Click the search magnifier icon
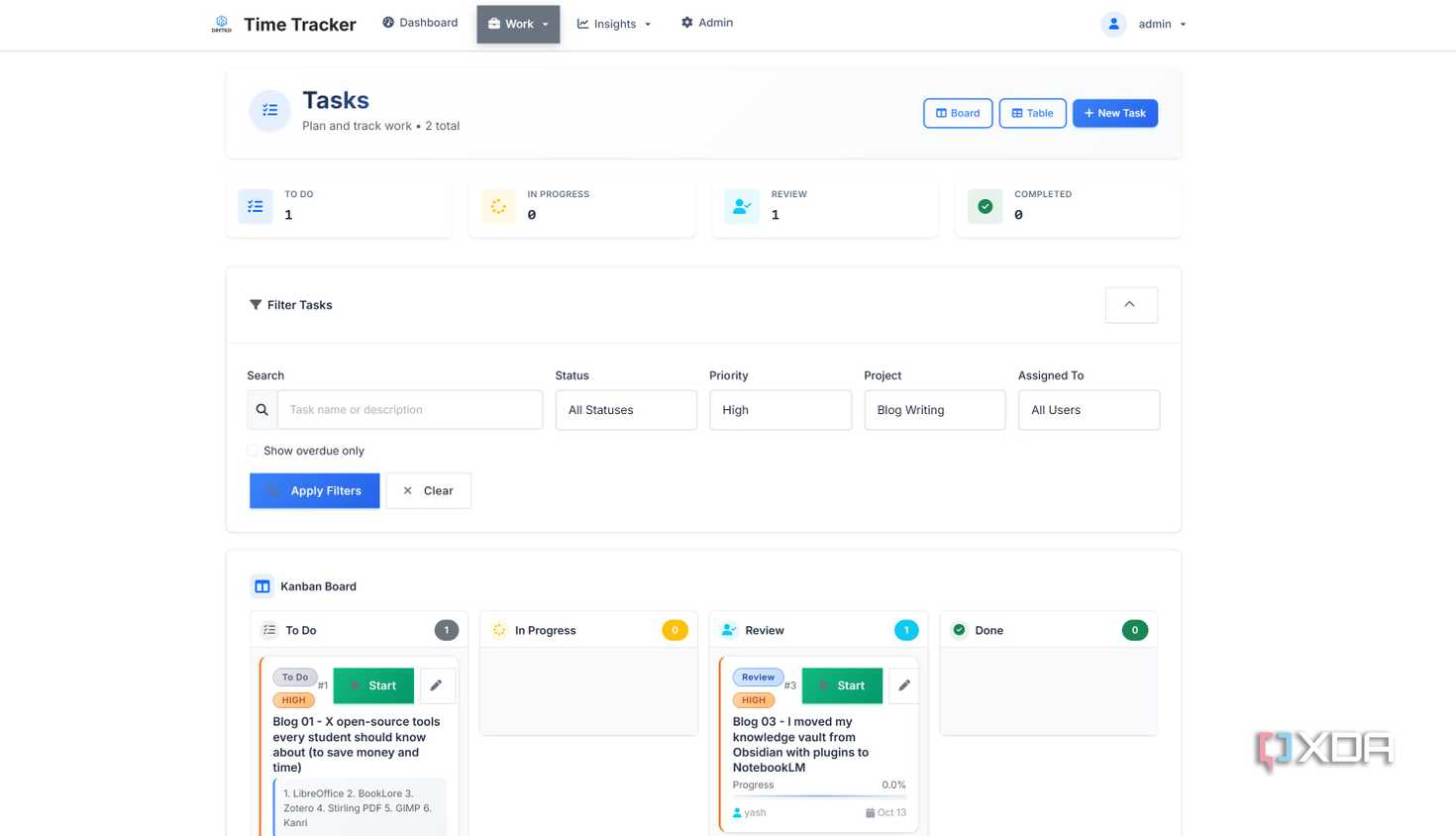 coord(262,410)
